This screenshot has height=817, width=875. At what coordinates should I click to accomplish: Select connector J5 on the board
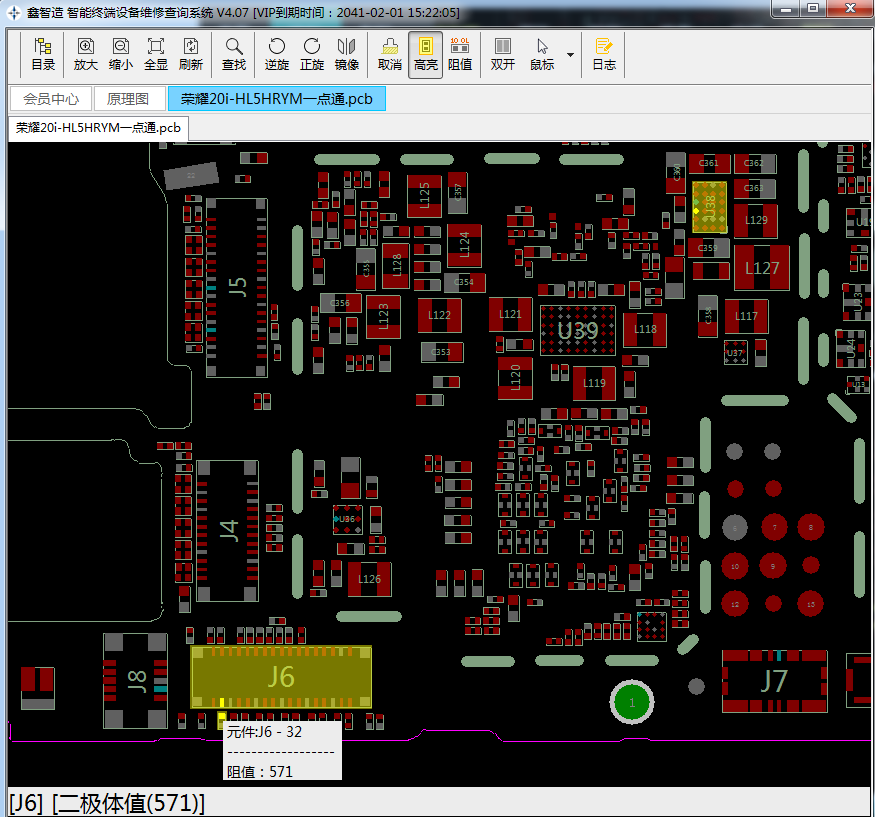click(237, 287)
